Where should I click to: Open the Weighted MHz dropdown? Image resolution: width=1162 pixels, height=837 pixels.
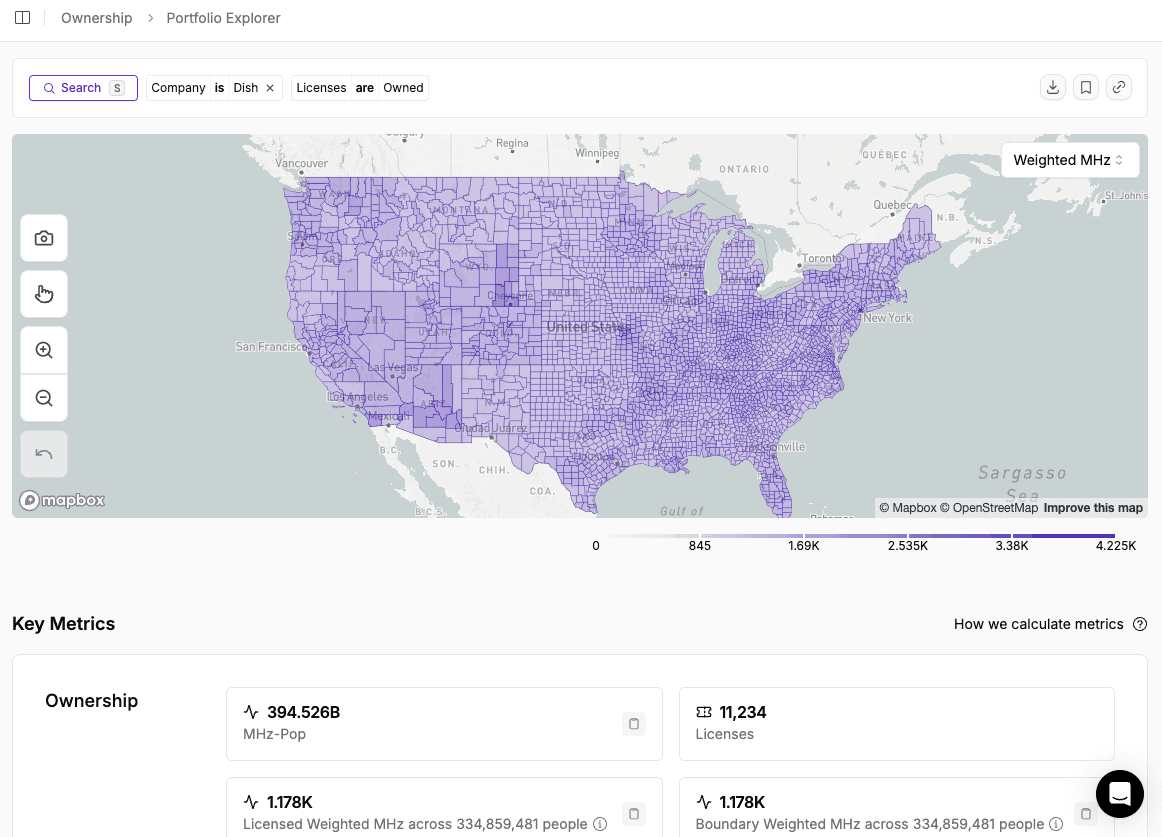coord(1069,160)
